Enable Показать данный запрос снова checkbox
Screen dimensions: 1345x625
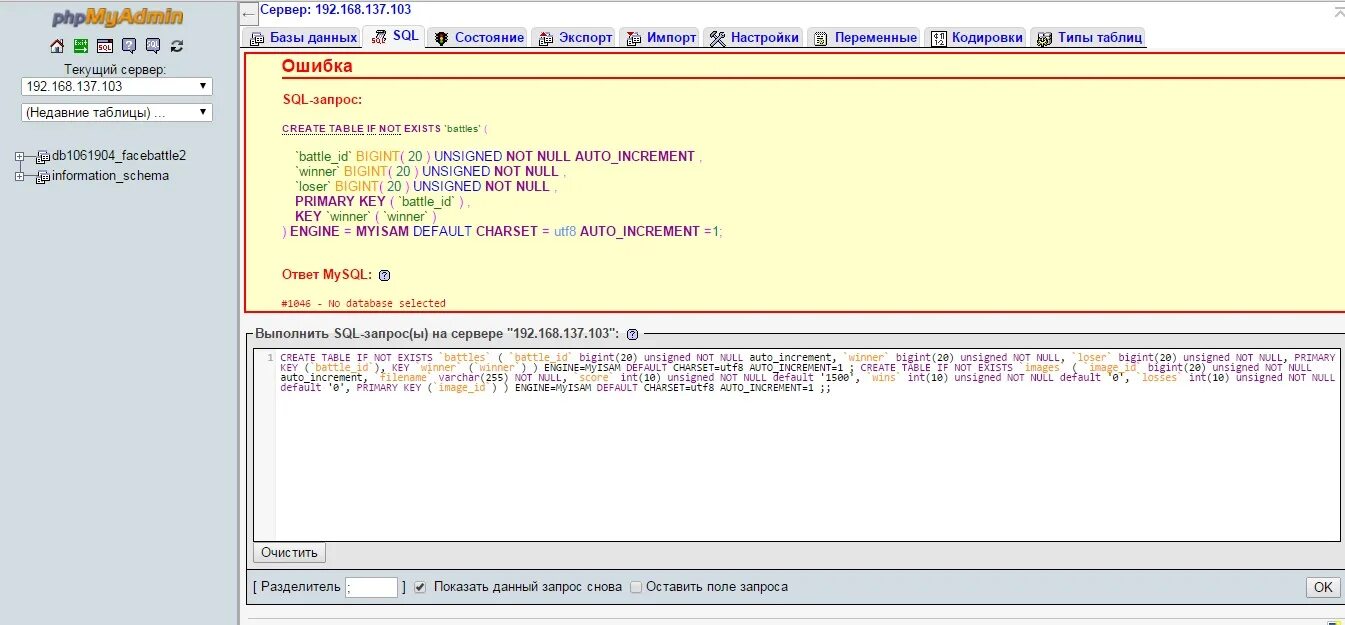point(420,587)
